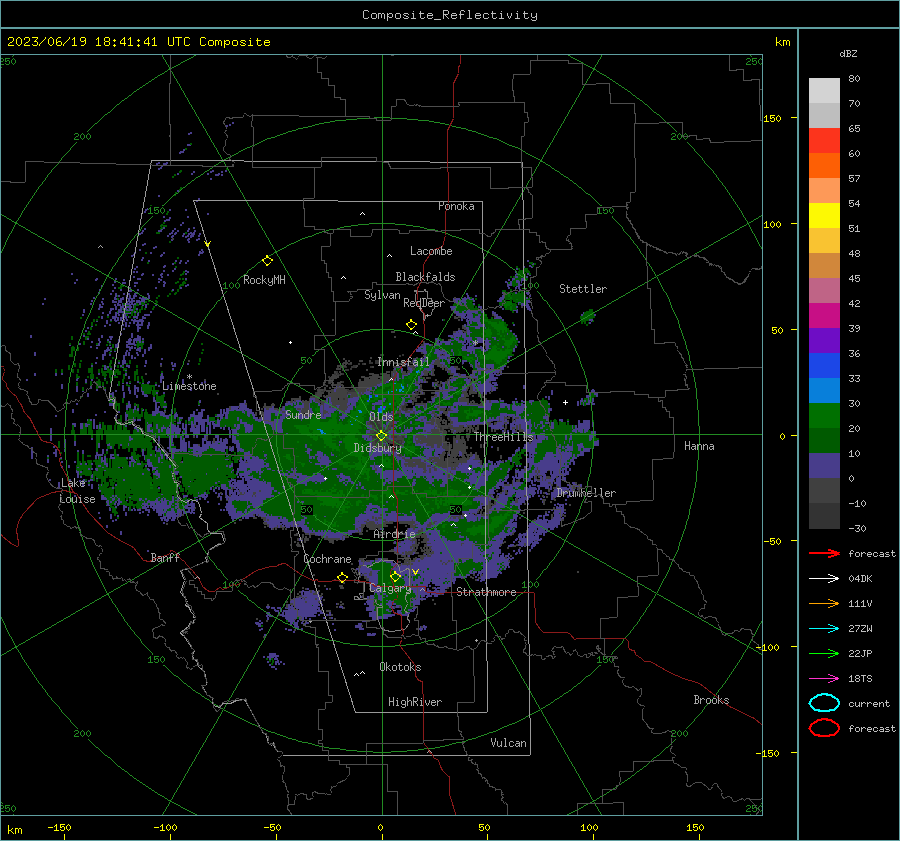This screenshot has width=900, height=841.
Task: Click the cyan current ellipse icon
Action: point(824,703)
